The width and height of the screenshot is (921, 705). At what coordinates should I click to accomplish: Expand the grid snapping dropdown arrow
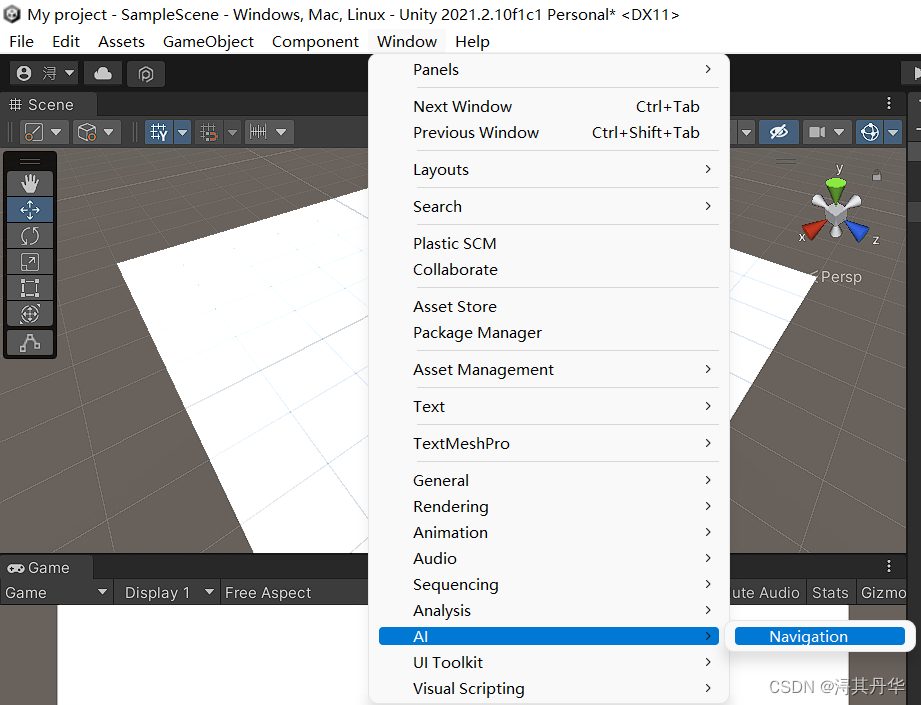tap(233, 132)
